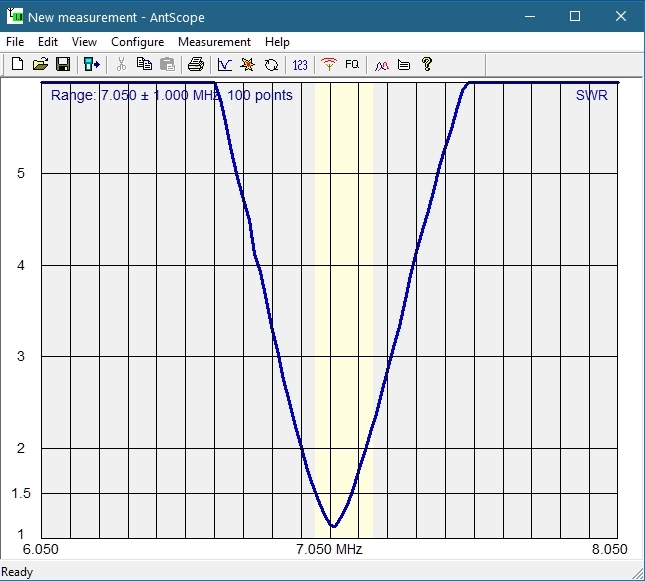Image resolution: width=645 pixels, height=581 pixels.
Task: Copy using the toolbar copy icon
Action: point(144,64)
